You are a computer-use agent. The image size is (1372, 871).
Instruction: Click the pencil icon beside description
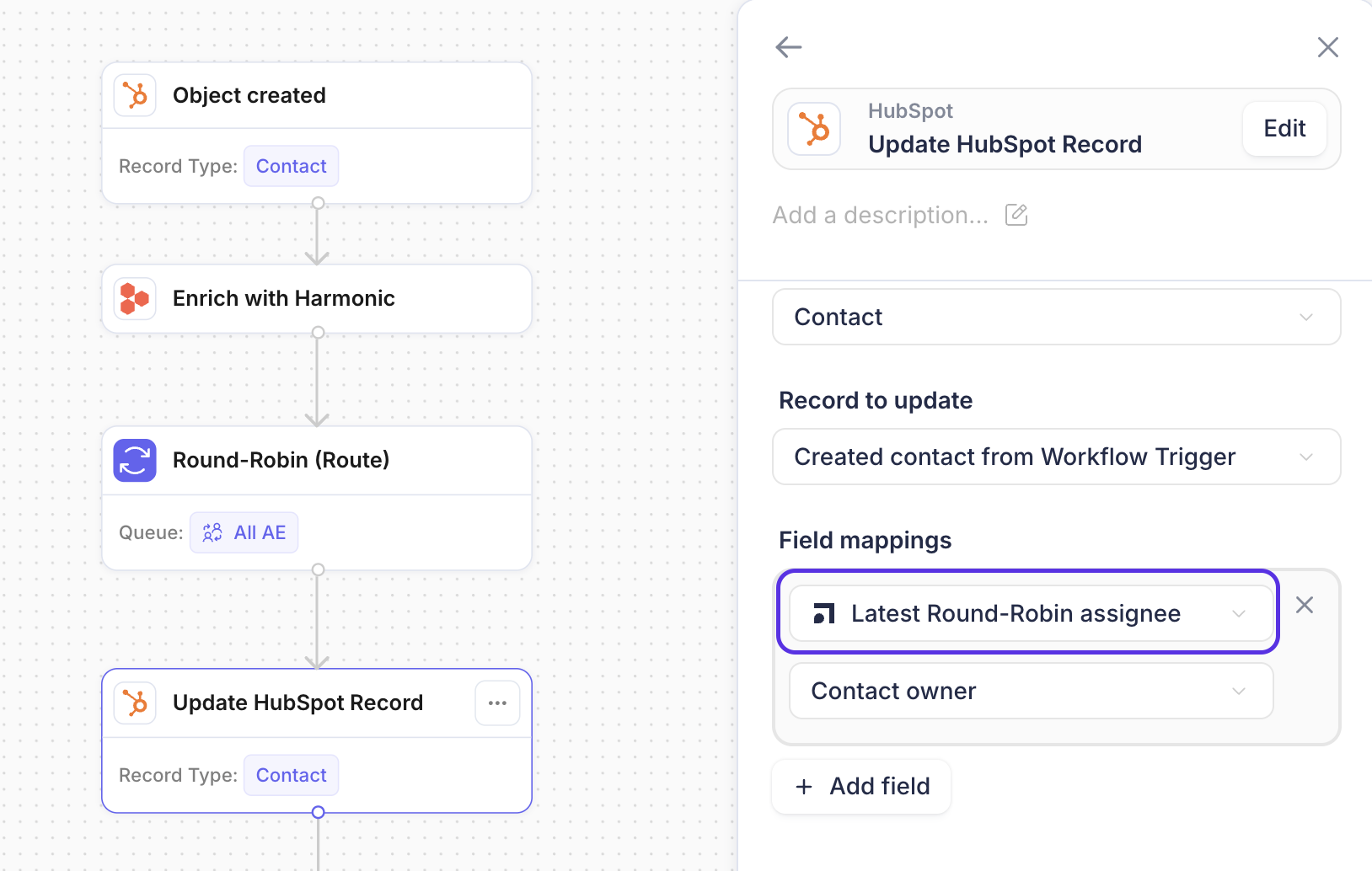(1016, 215)
